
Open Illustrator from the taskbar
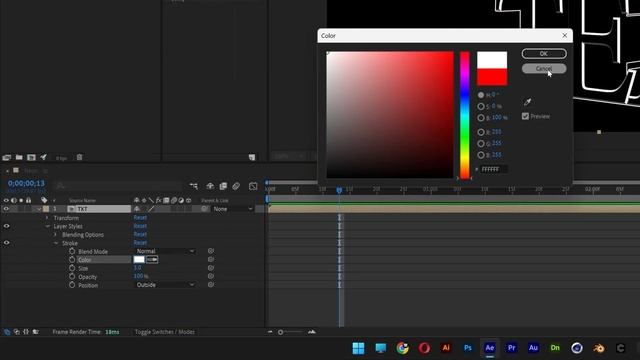coord(446,348)
